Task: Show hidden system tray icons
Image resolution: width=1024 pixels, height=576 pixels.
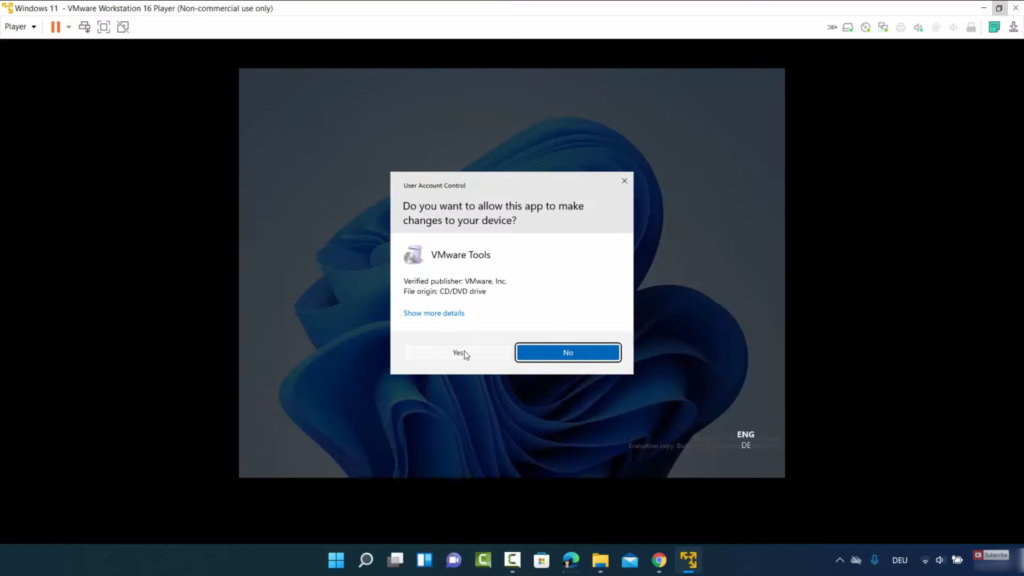Action: 839,560
